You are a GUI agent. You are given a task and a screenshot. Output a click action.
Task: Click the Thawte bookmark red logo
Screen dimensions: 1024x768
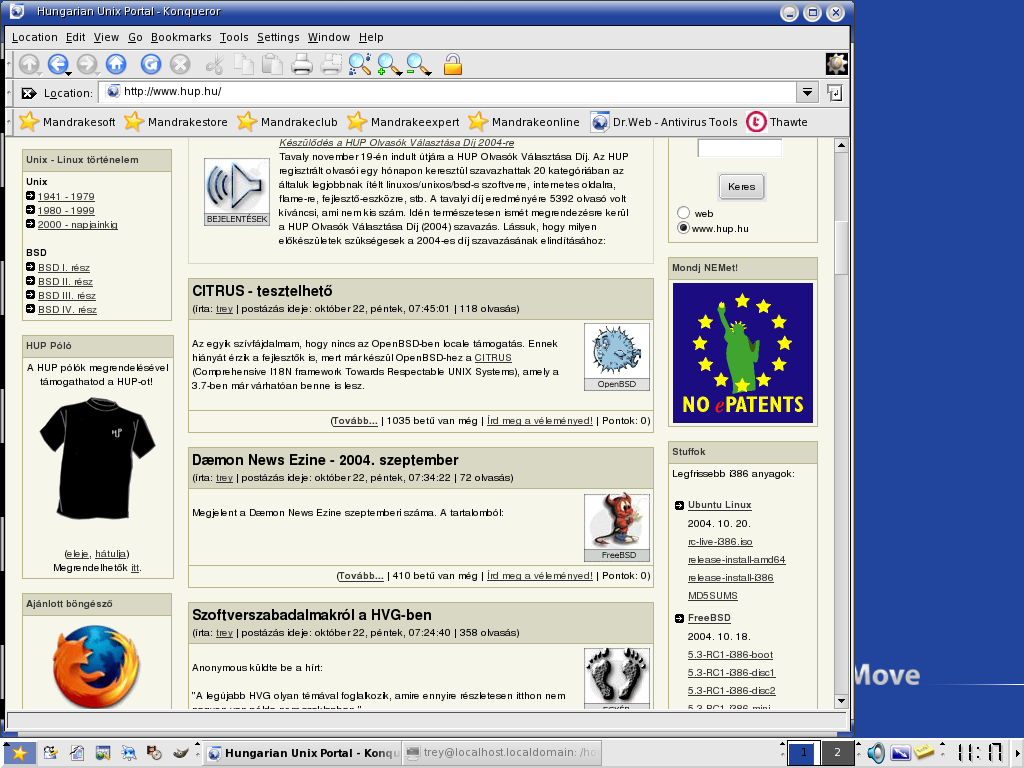coord(756,122)
